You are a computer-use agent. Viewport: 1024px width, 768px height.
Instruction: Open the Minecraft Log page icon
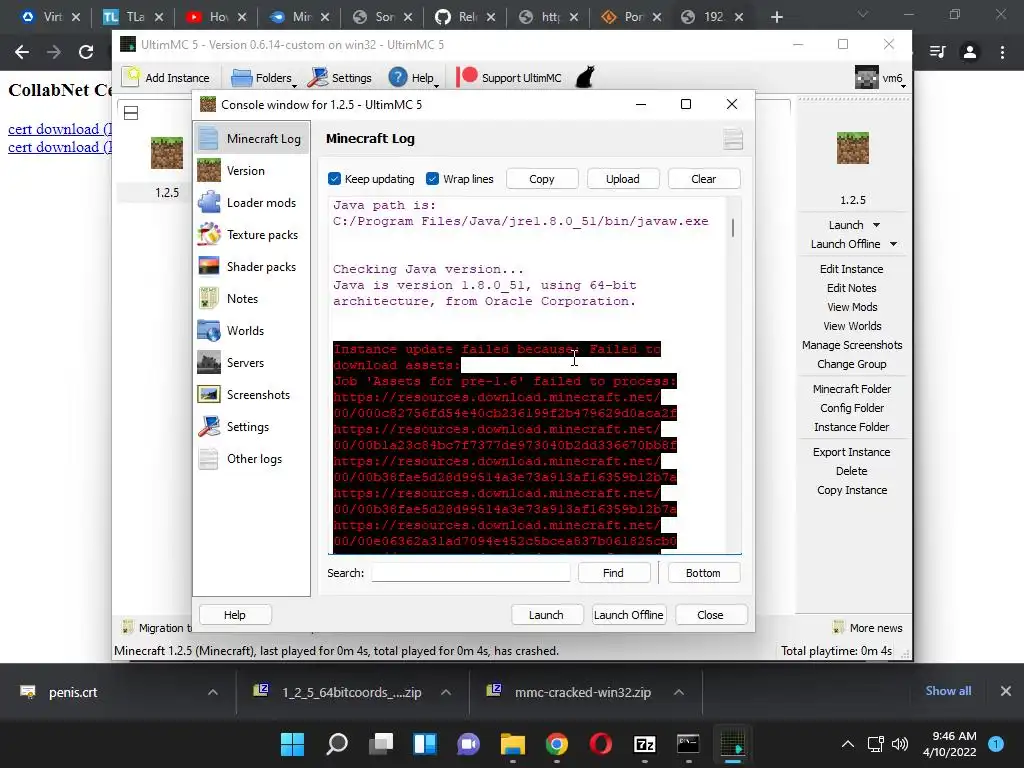[x=208, y=138]
